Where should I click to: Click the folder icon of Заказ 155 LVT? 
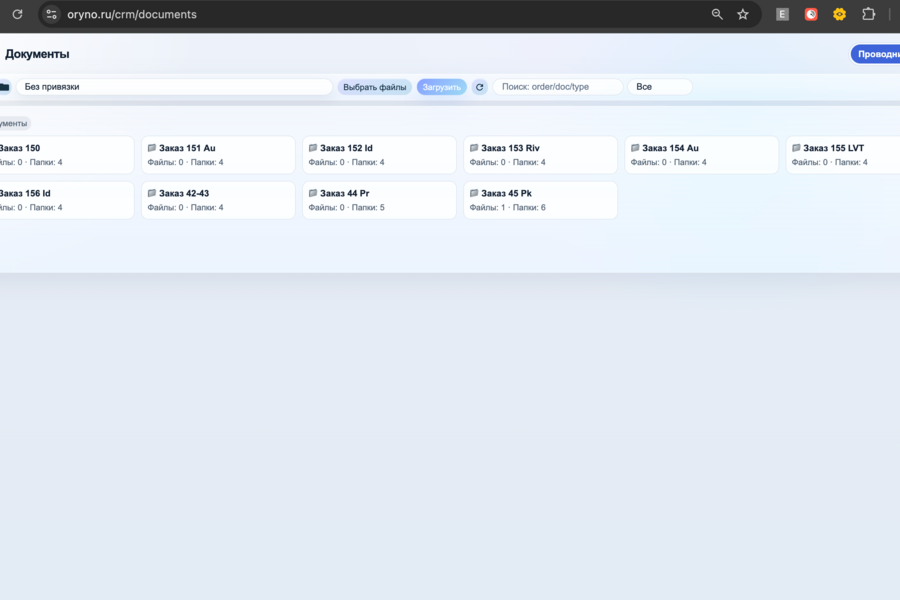point(796,148)
